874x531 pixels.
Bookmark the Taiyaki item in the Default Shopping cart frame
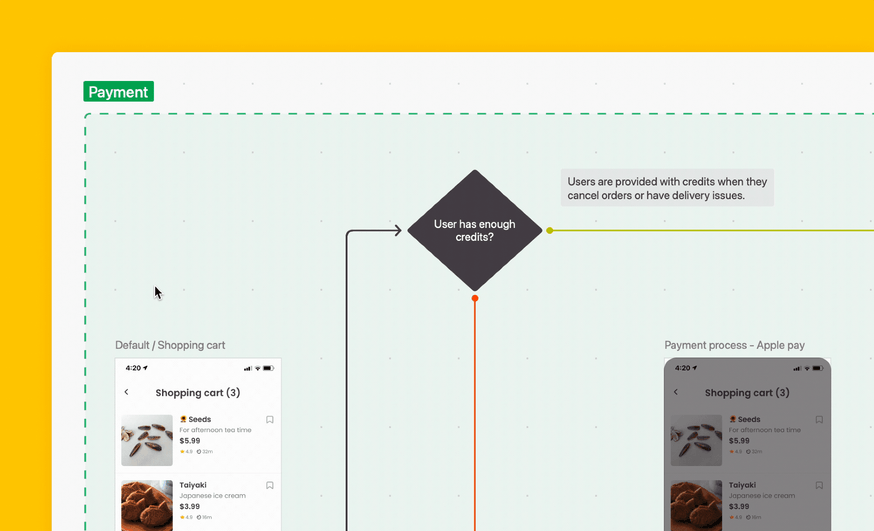coord(270,485)
